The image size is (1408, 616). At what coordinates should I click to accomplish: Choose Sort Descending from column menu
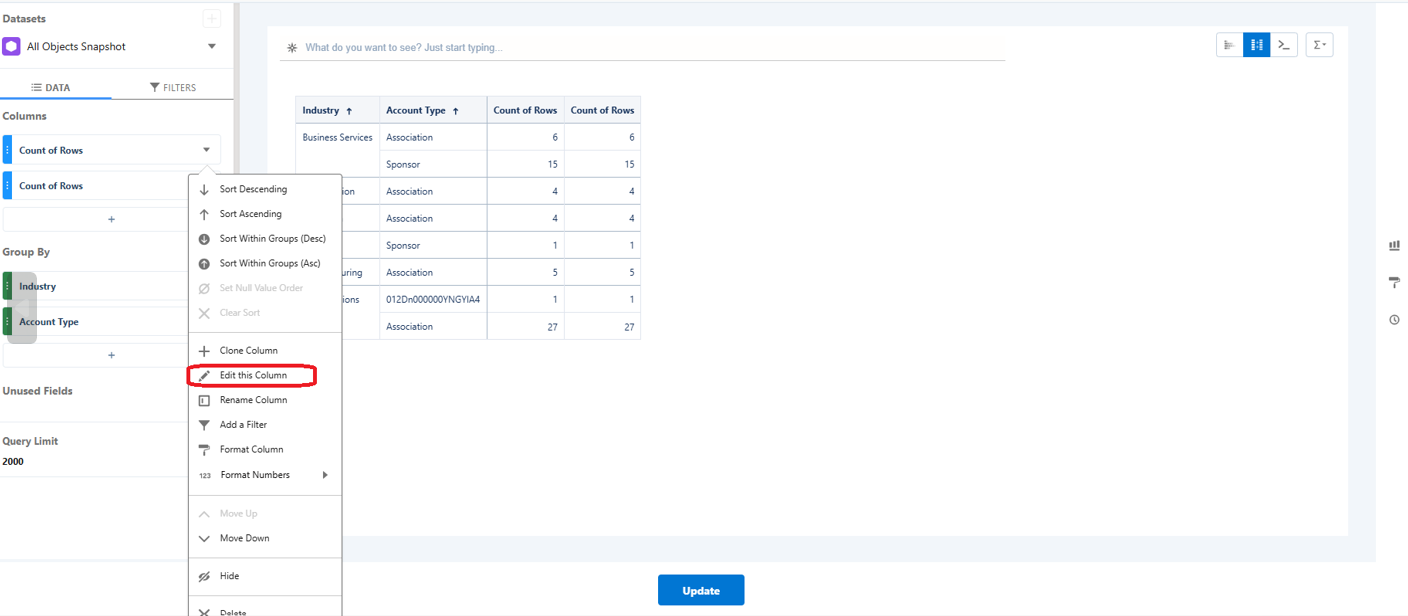click(252, 188)
